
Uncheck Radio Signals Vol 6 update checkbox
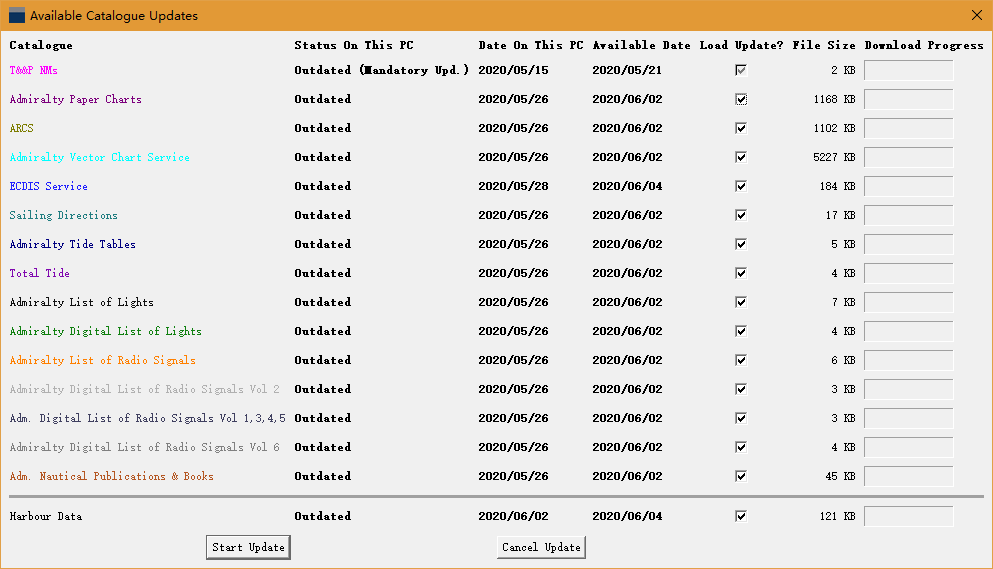click(x=741, y=447)
